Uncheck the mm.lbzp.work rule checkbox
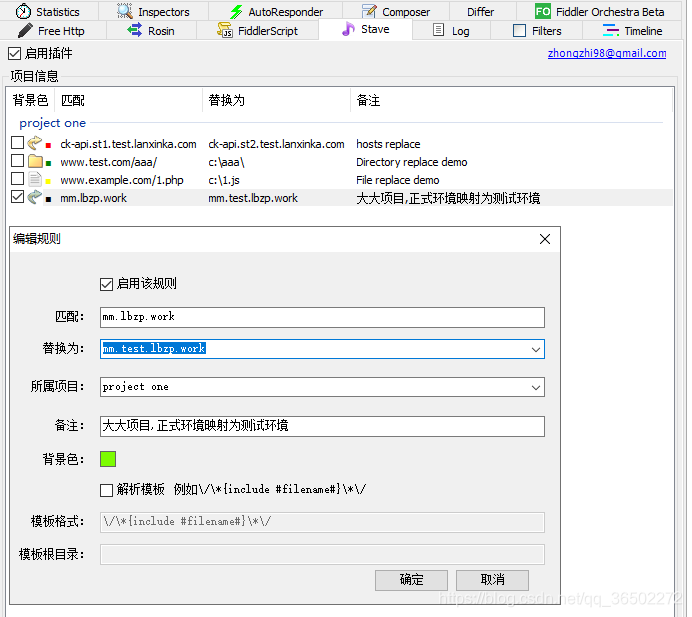Image resolution: width=692 pixels, height=617 pixels. point(17,197)
